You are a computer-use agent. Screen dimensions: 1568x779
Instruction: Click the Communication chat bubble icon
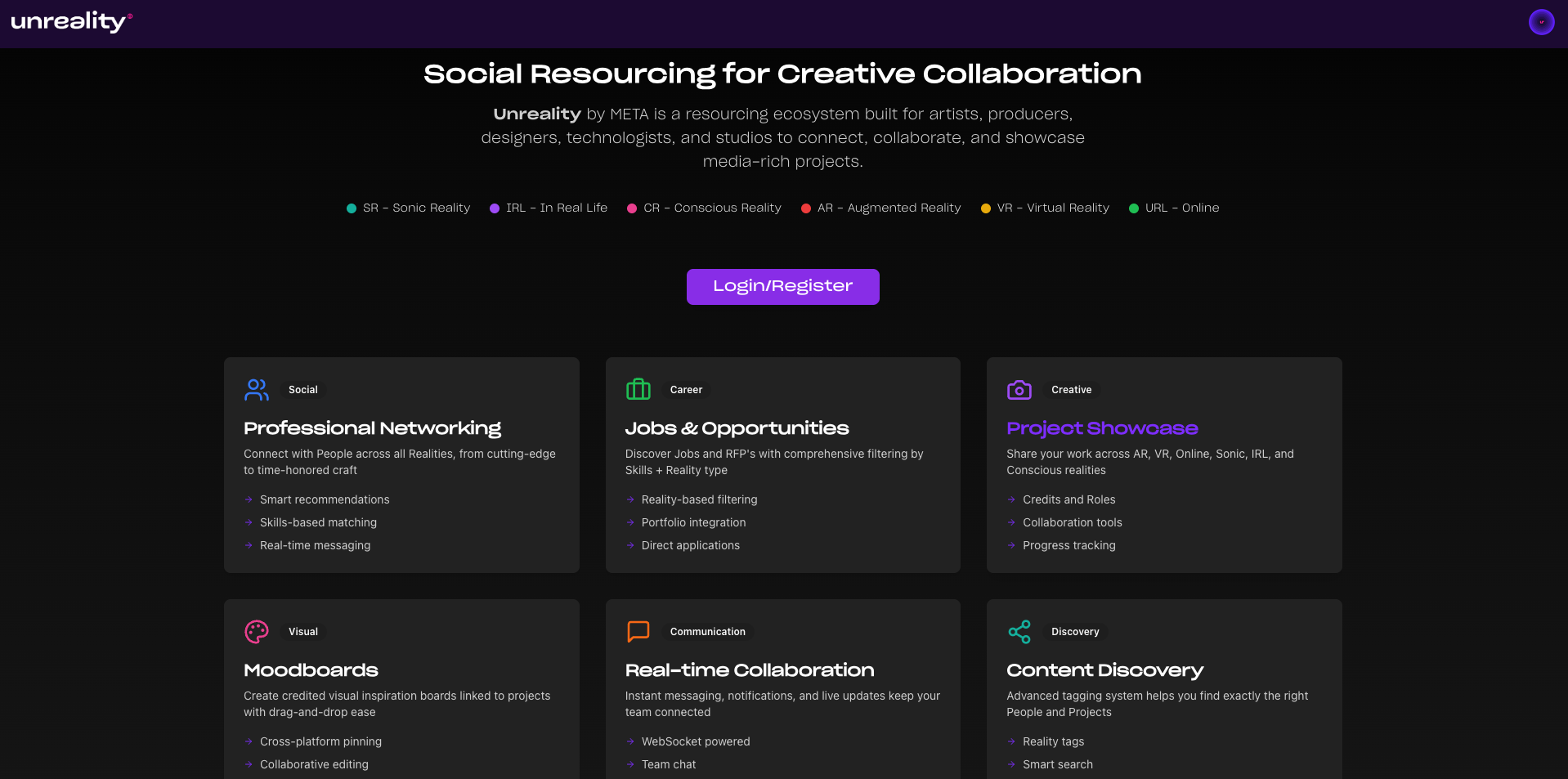[x=638, y=632]
